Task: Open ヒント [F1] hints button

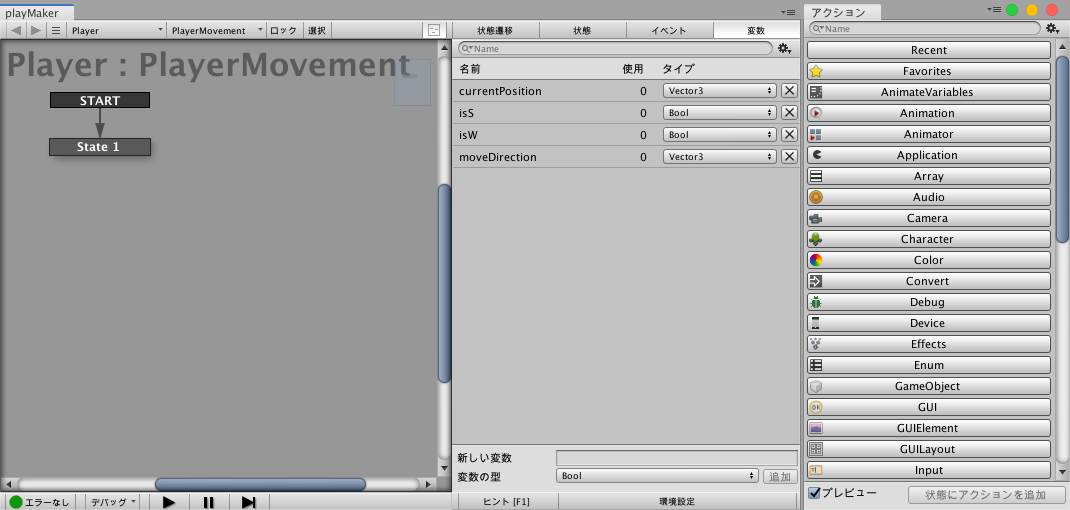Action: coord(506,501)
